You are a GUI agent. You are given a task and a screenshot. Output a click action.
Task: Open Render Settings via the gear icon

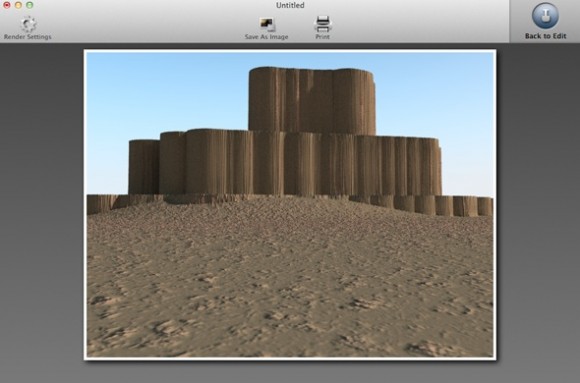(x=28, y=24)
